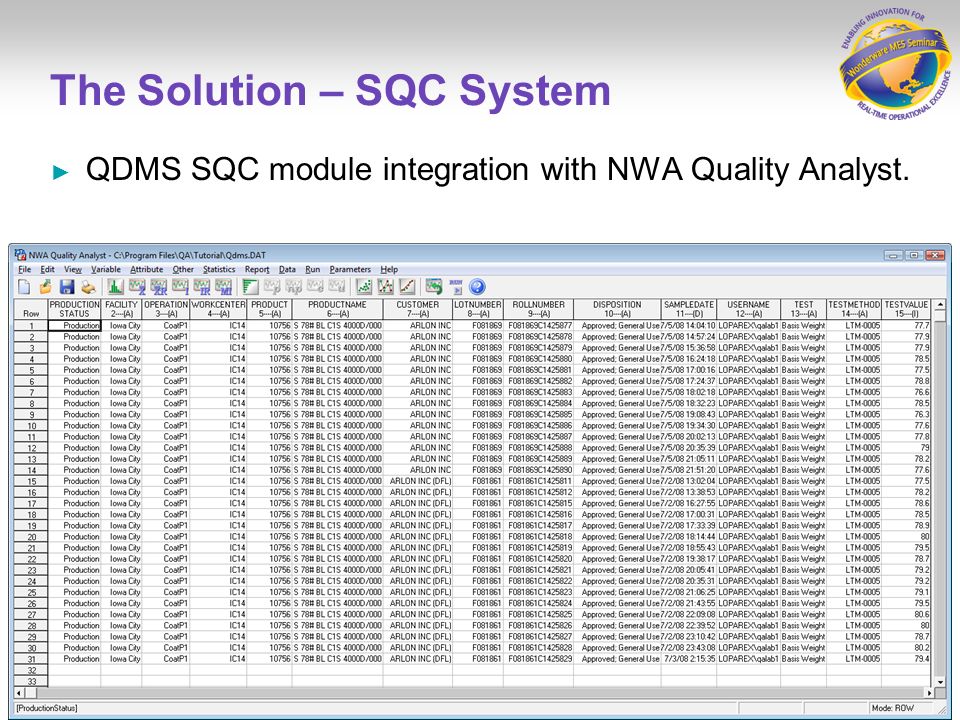Open the Individuals (I) chart icon
Viewport: 960px width, 720px height.
tap(180, 287)
